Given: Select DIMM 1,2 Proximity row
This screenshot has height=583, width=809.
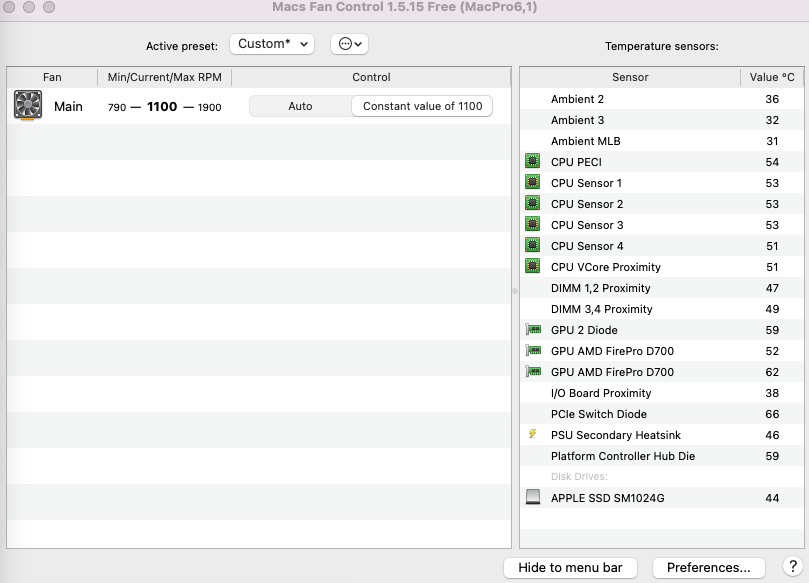Looking at the screenshot, I should point(662,288).
